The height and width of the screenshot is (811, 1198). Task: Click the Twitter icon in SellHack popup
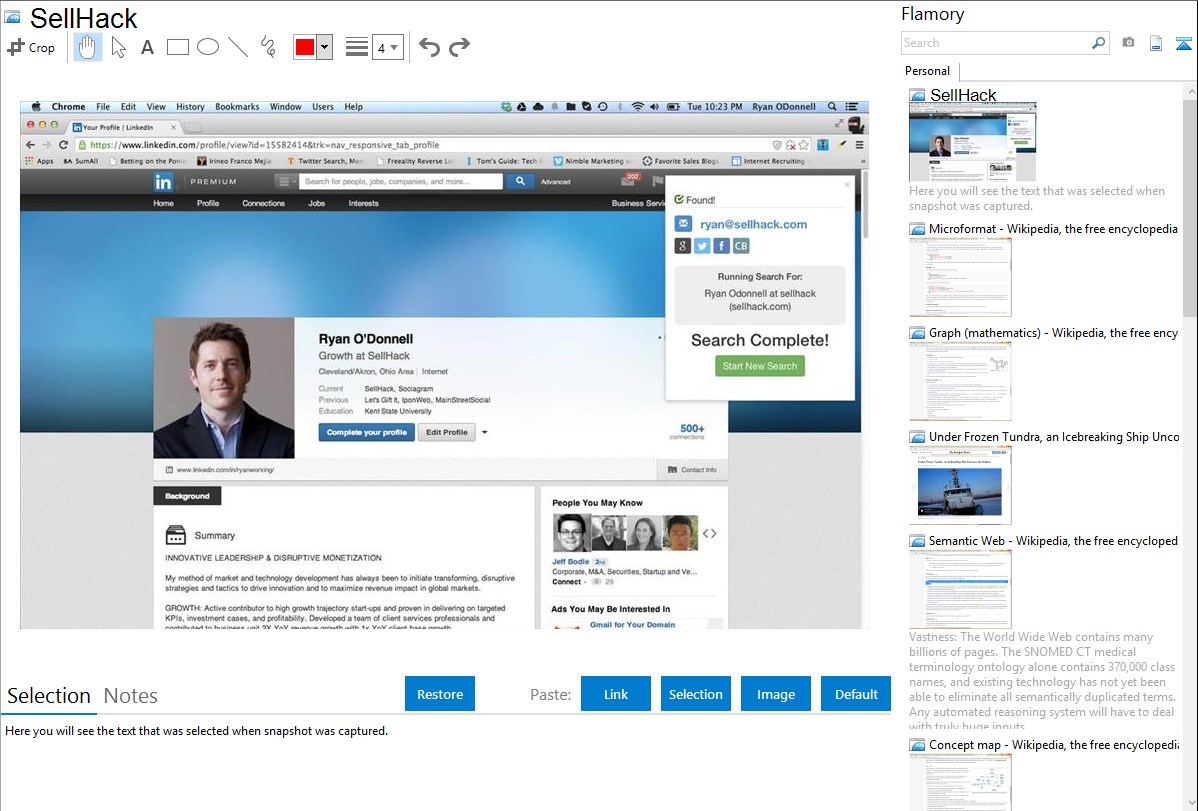pyautogui.click(x=702, y=246)
